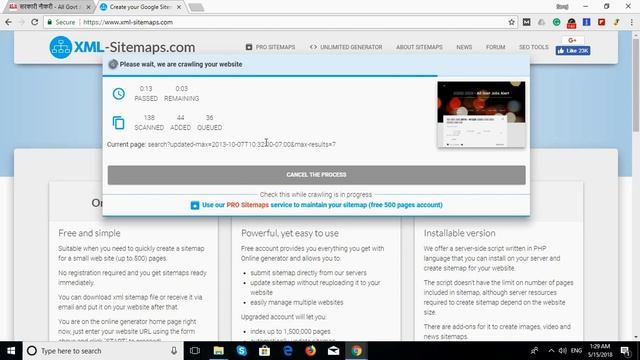Click the green circle extension icon
This screenshot has width=640, height=360.
pos(556,22)
